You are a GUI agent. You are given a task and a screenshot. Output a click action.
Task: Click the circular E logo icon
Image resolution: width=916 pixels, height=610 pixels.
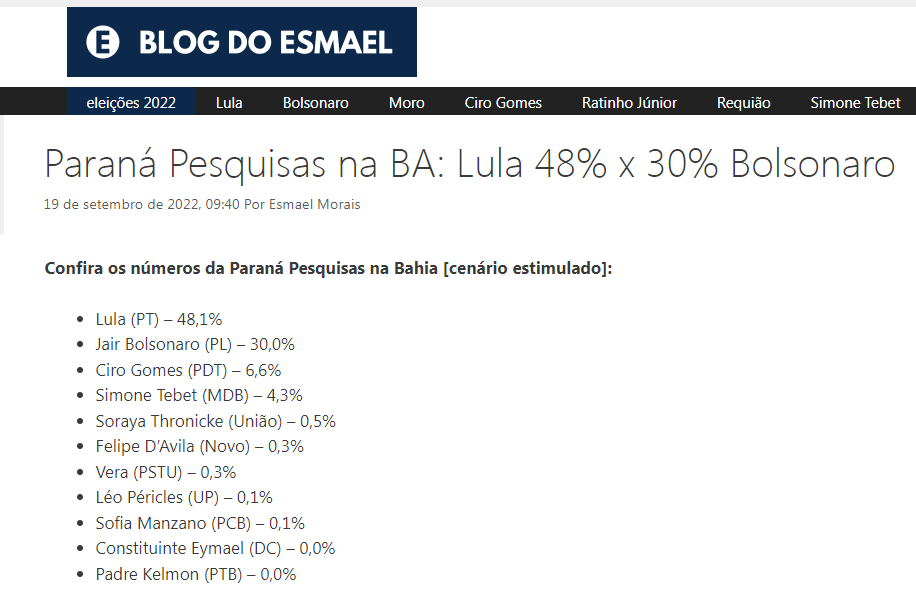(x=103, y=42)
